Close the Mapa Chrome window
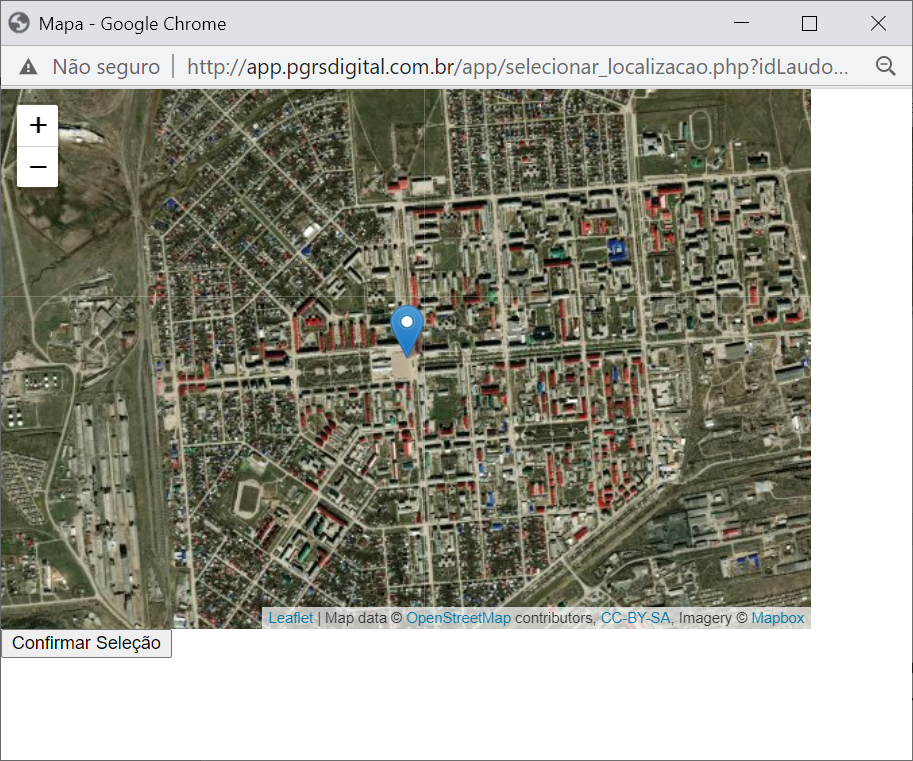 (x=878, y=23)
